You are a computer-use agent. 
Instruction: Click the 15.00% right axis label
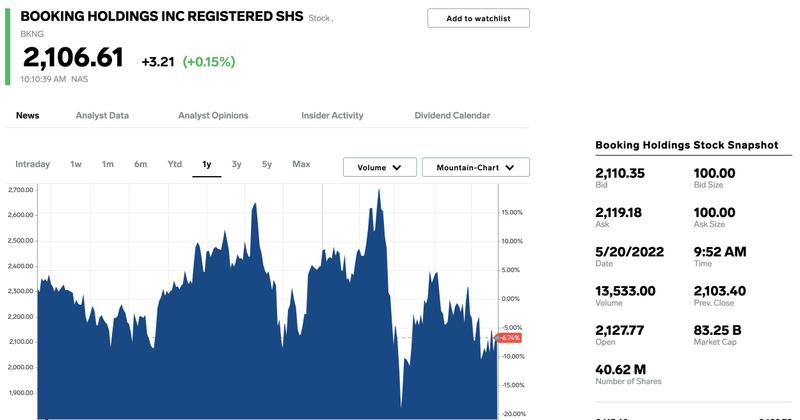click(x=512, y=212)
